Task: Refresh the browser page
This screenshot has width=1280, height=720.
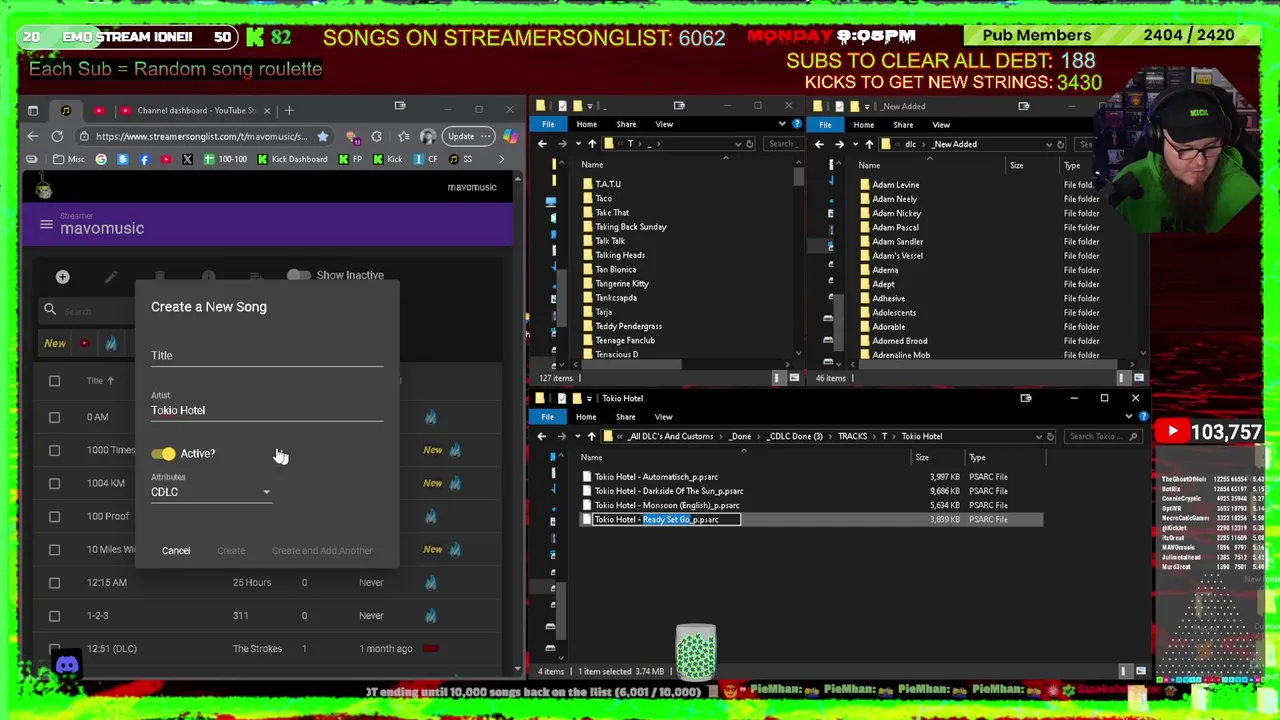Action: point(57,136)
